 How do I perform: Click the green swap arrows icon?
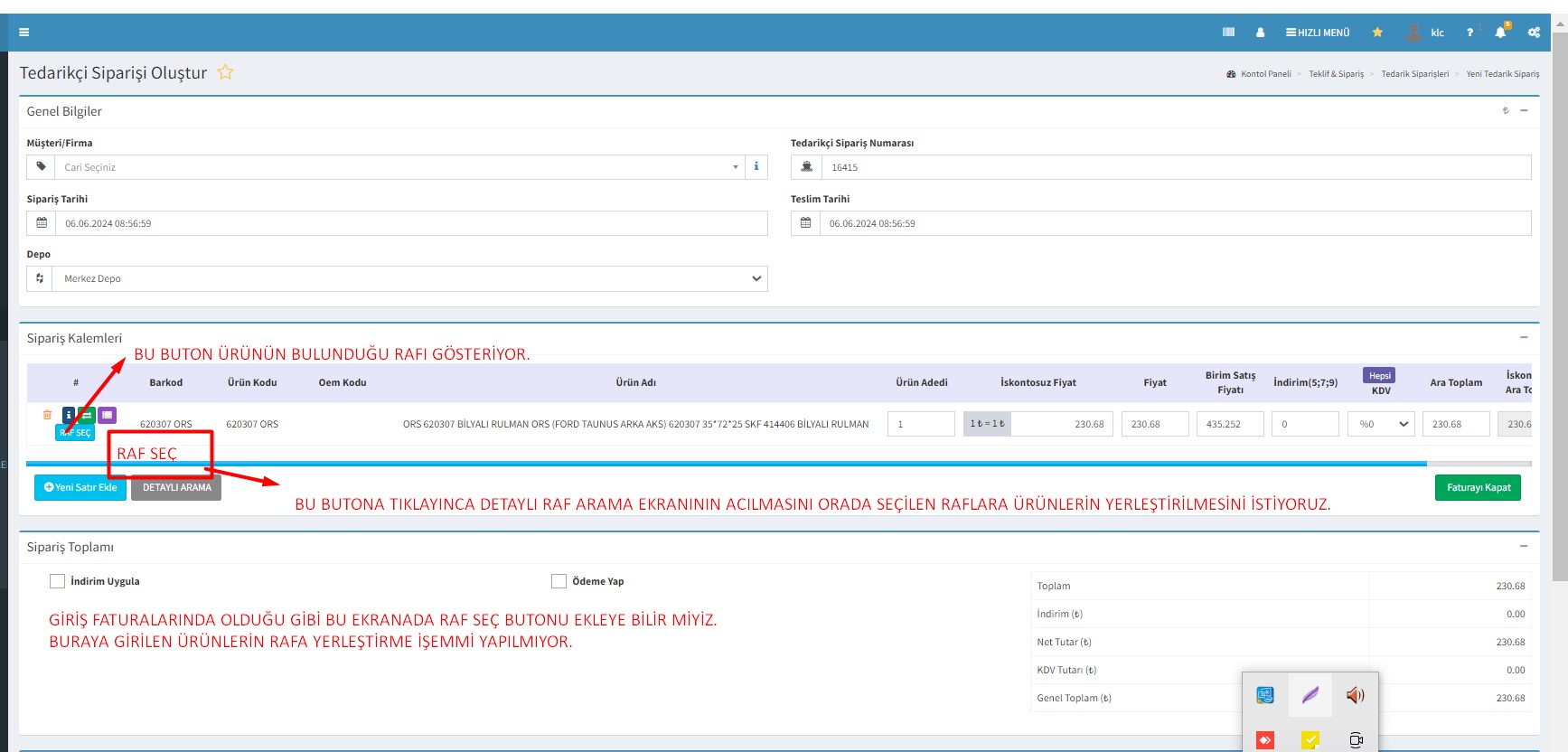point(87,415)
